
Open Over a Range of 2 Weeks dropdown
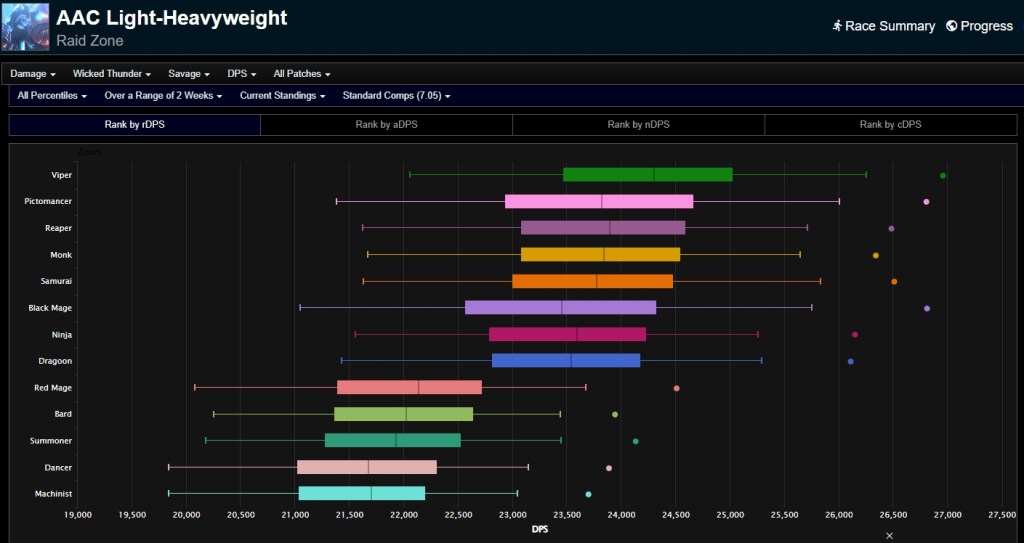(x=164, y=96)
